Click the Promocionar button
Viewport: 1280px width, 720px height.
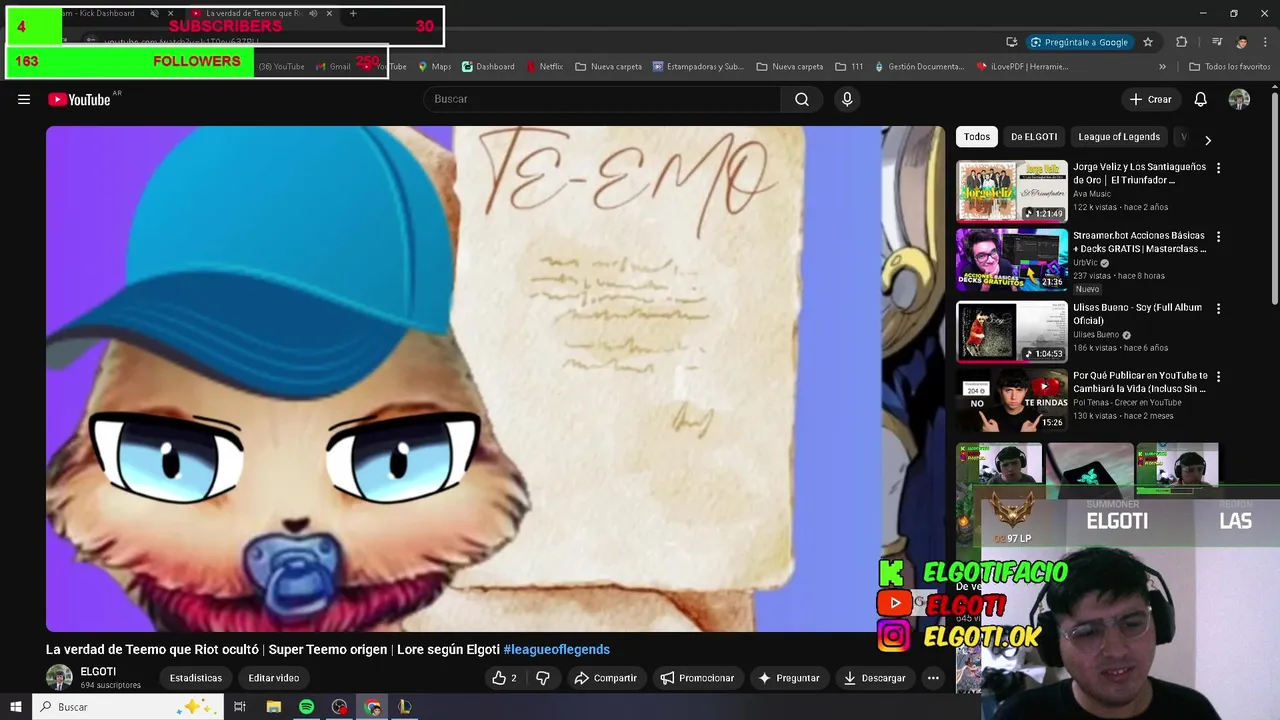coord(697,678)
